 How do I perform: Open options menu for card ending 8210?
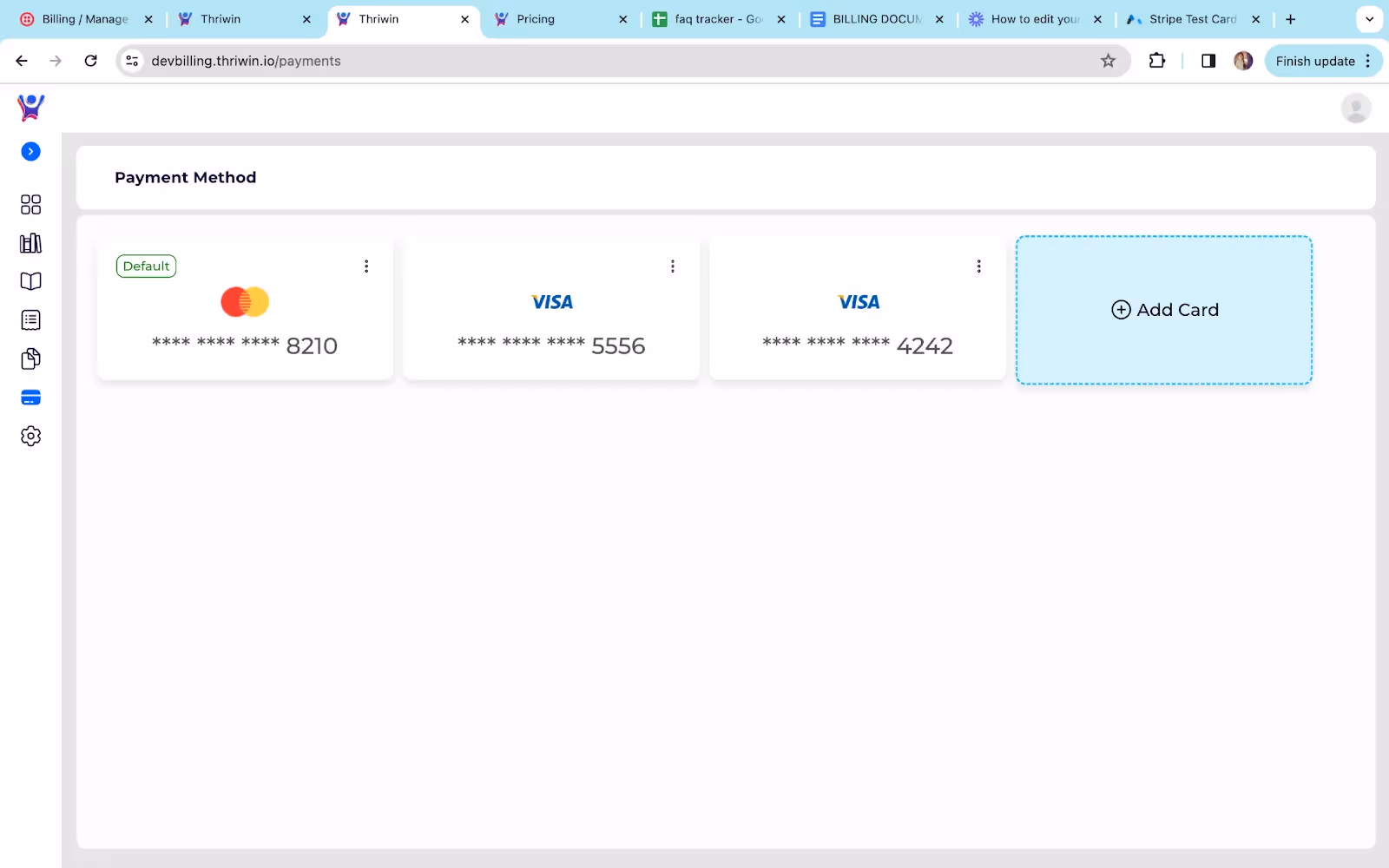click(x=366, y=266)
